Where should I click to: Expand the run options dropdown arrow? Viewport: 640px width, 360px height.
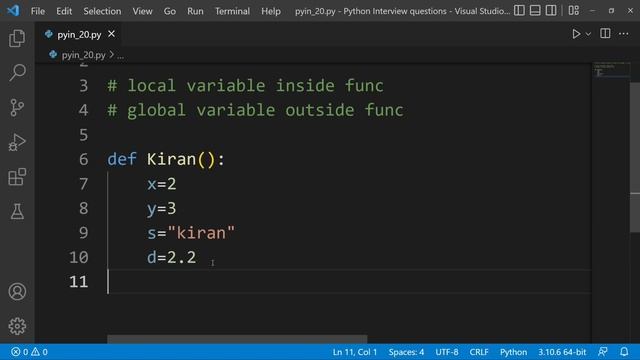click(588, 34)
